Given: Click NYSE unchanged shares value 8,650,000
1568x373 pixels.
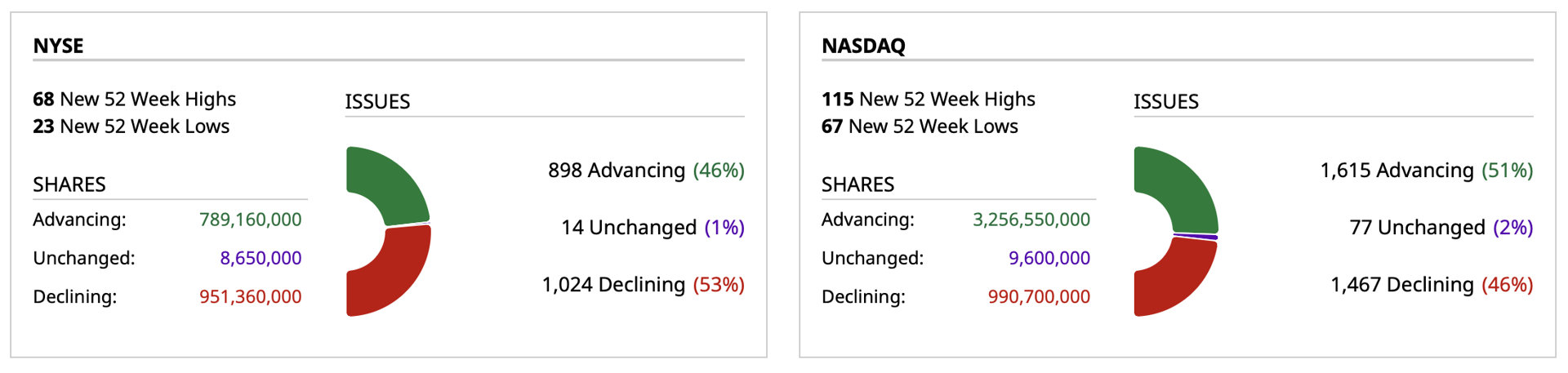Looking at the screenshot, I should (x=261, y=258).
